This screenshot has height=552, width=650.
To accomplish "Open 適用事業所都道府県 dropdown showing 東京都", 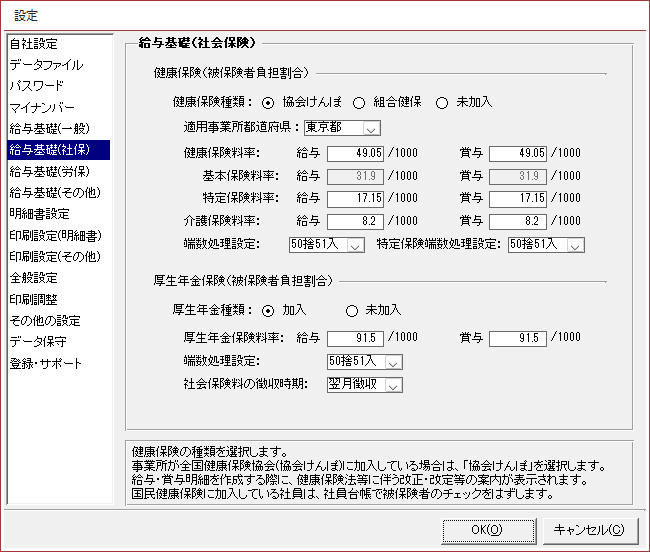I will 342,128.
